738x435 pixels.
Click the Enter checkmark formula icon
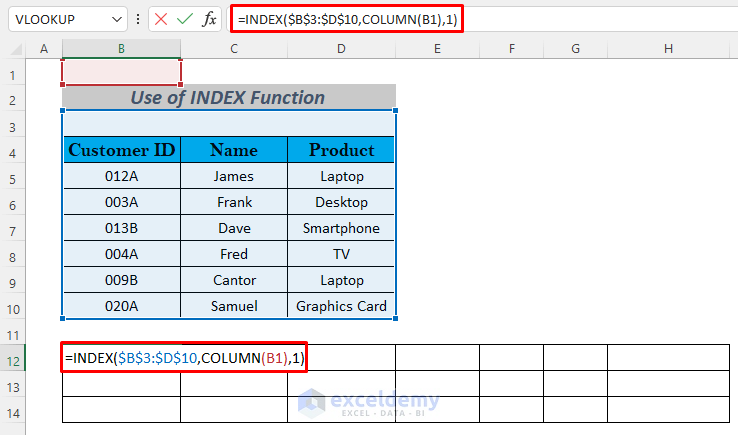coord(184,19)
